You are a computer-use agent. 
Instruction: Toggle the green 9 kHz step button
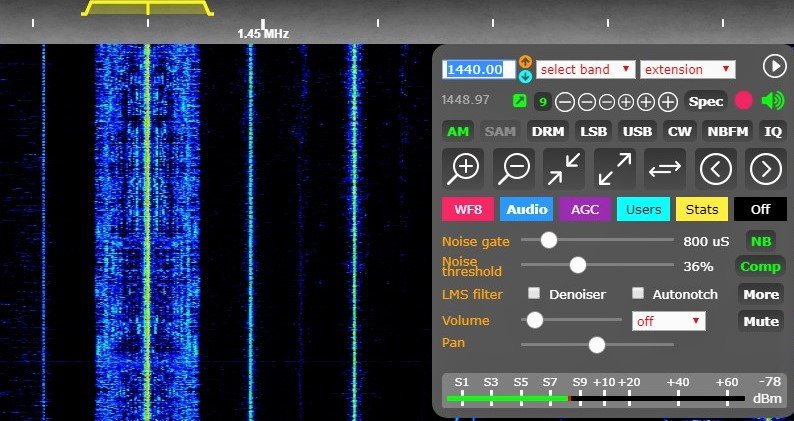click(543, 102)
